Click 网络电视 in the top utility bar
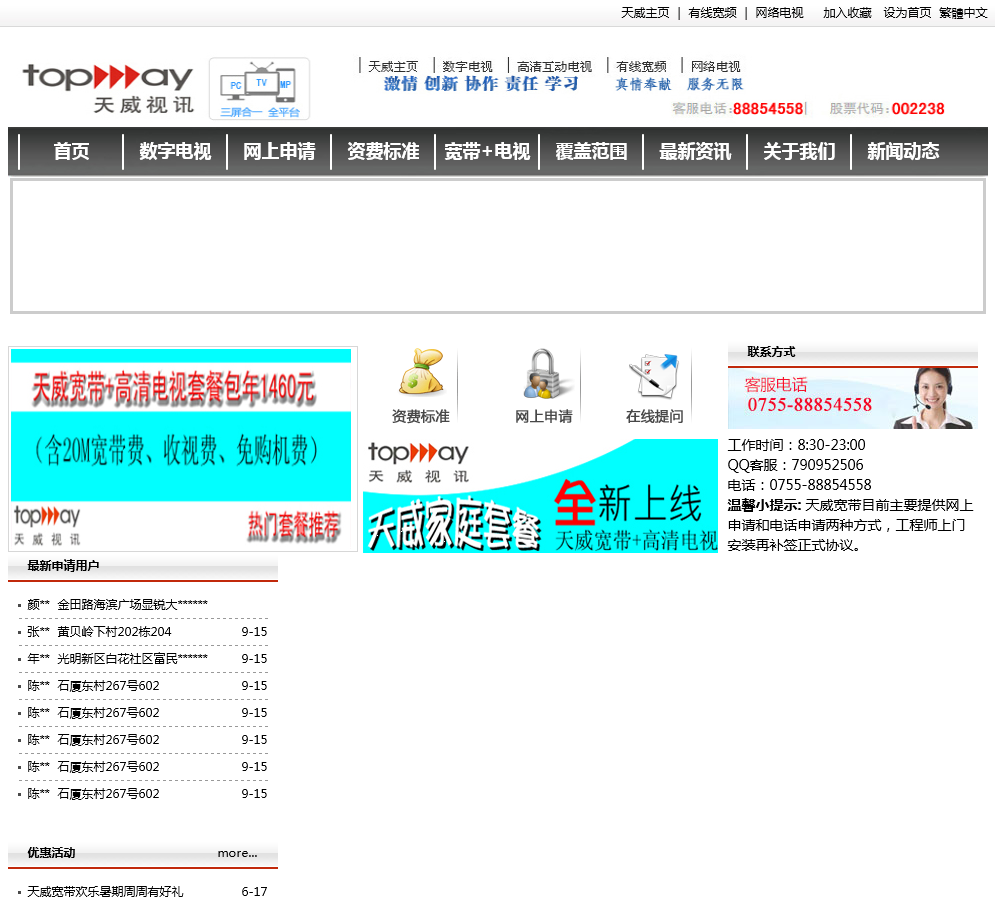Screen dimensions: 995x905 pos(779,13)
